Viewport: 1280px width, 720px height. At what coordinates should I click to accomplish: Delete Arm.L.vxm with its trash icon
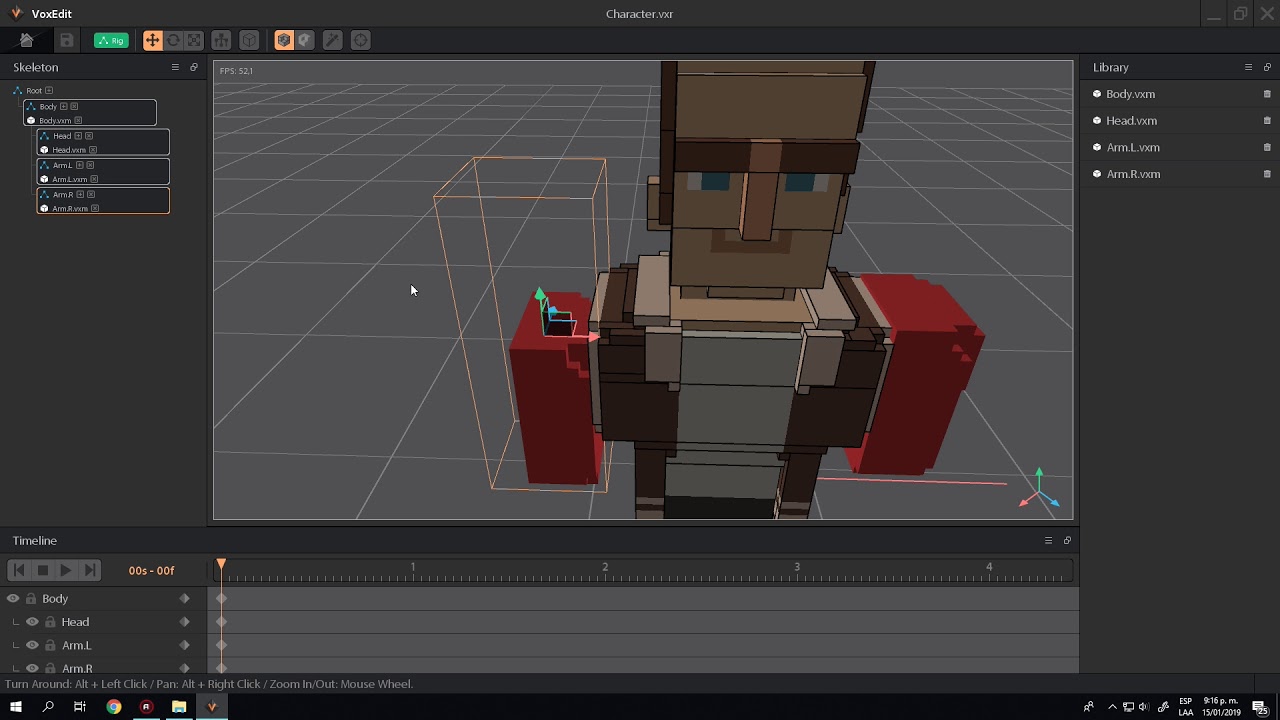click(x=1267, y=147)
